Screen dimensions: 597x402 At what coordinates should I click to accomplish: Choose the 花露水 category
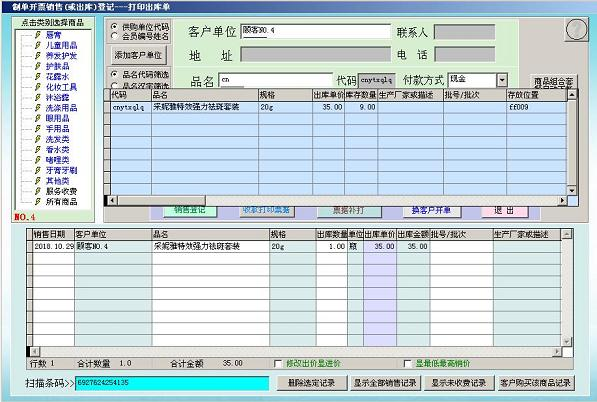(57, 77)
